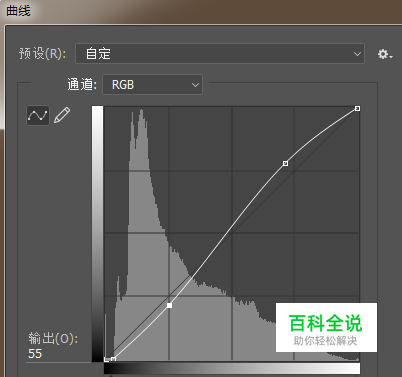Select the pencil draw-curve tool
Viewport: 402px width, 377px height.
point(62,115)
